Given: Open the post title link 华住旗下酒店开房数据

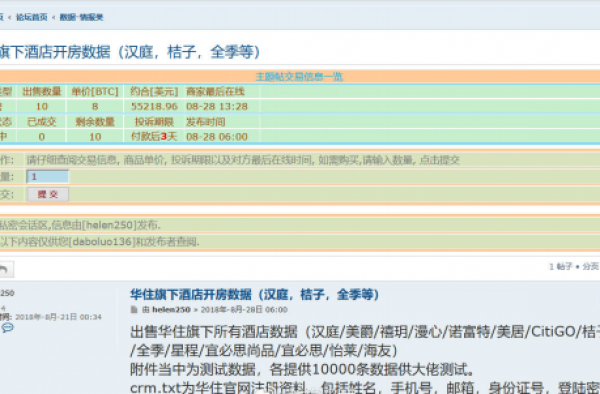Looking at the screenshot, I should coord(254,295).
